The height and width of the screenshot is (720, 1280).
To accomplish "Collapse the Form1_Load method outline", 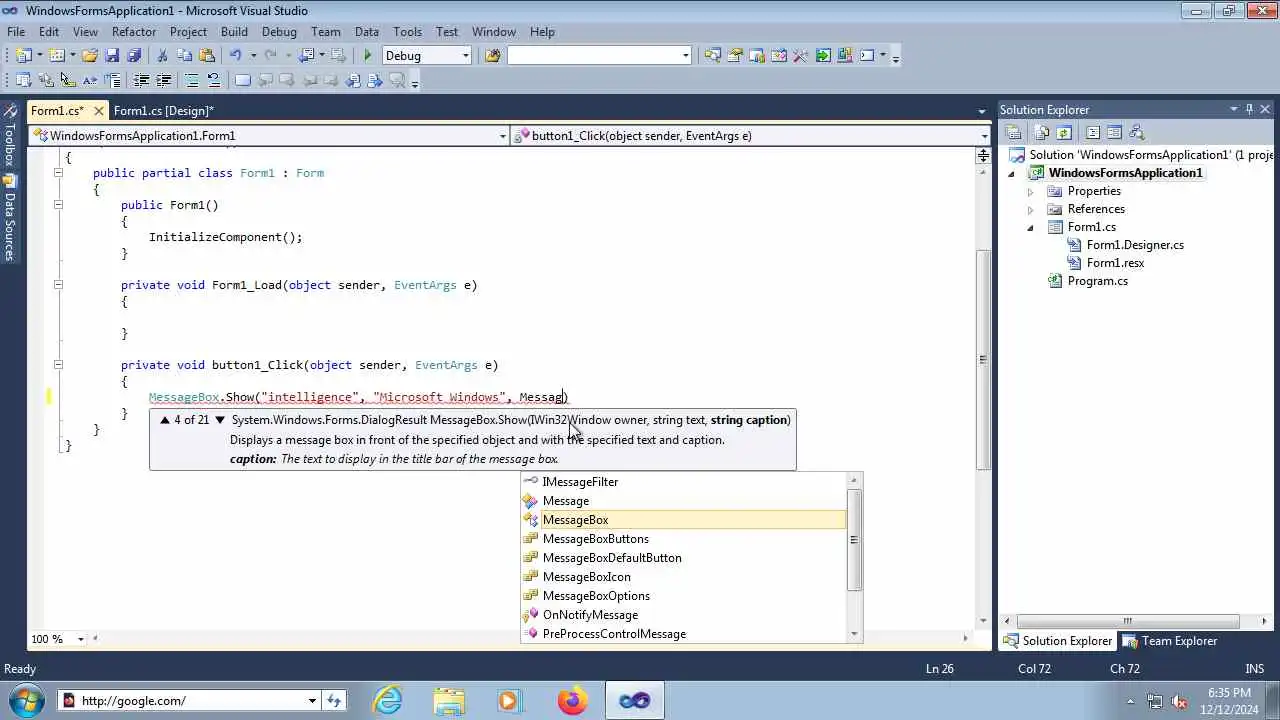I will click(x=58, y=285).
